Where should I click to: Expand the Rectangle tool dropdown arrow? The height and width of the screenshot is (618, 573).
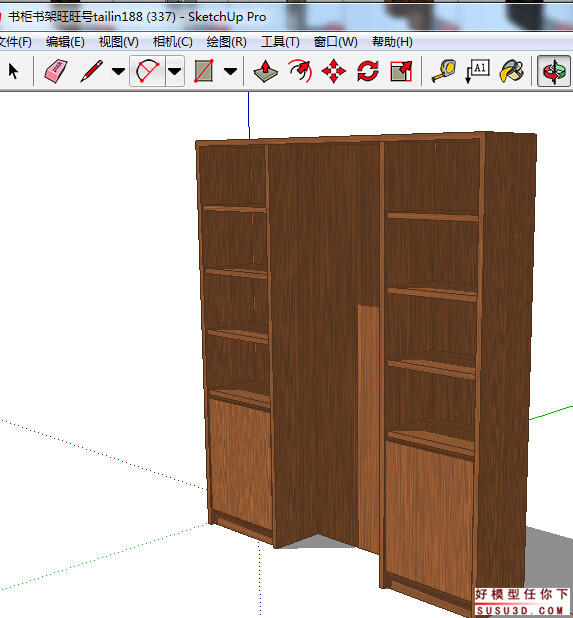pyautogui.click(x=231, y=71)
